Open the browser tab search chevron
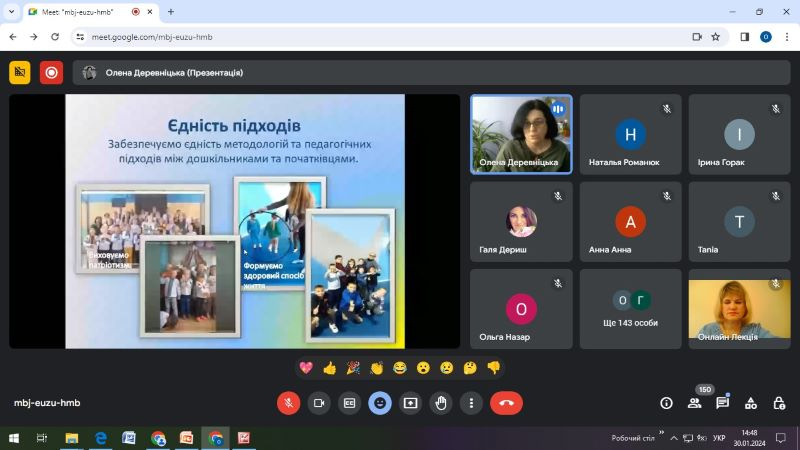 tap(11, 12)
